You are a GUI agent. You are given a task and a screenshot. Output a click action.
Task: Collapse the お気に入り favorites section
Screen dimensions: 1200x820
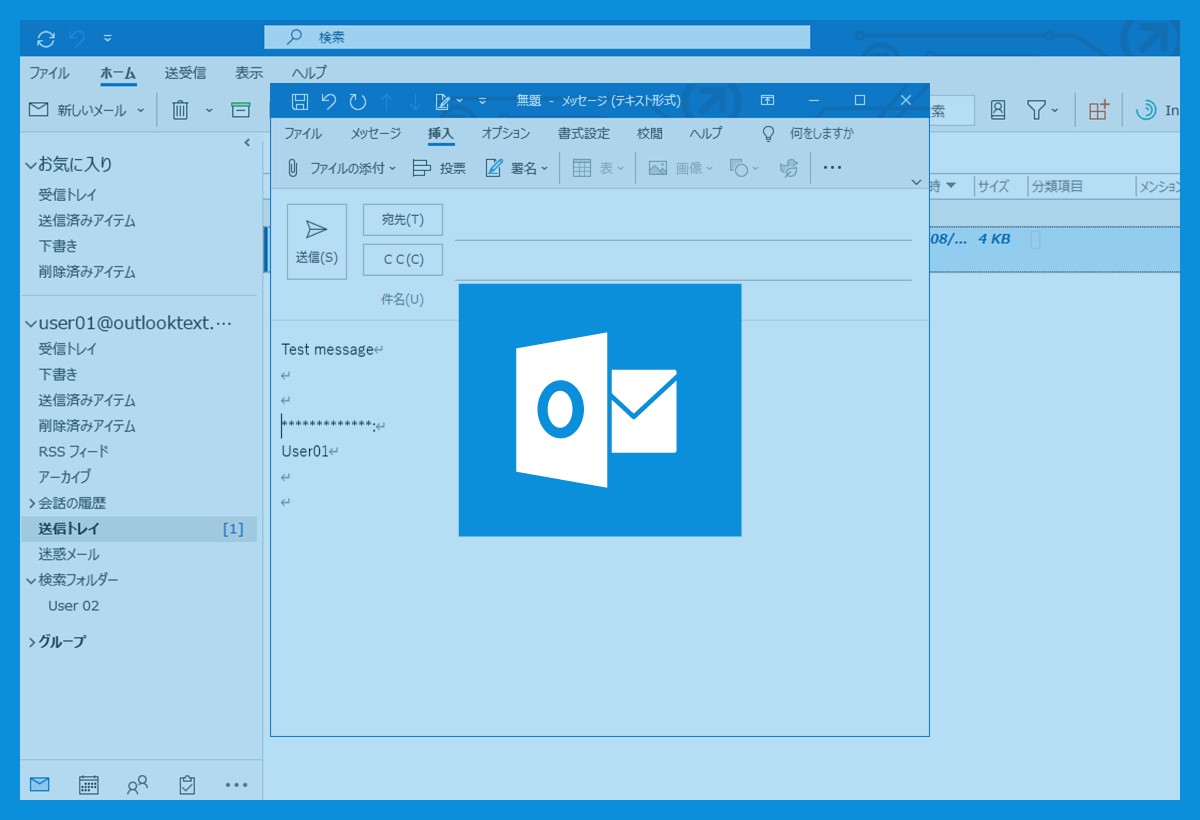(32, 165)
